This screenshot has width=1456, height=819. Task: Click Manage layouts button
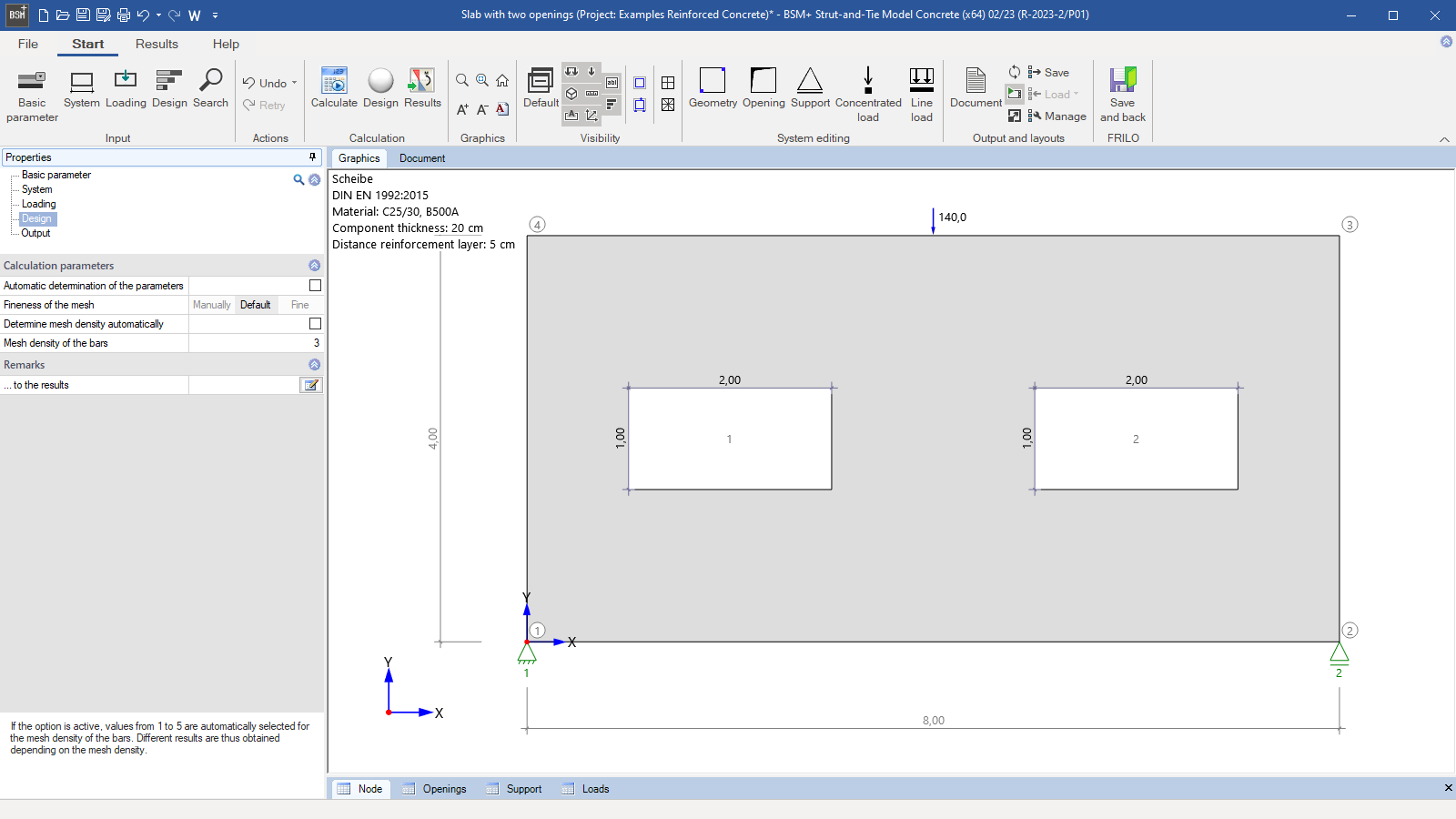click(x=1057, y=116)
